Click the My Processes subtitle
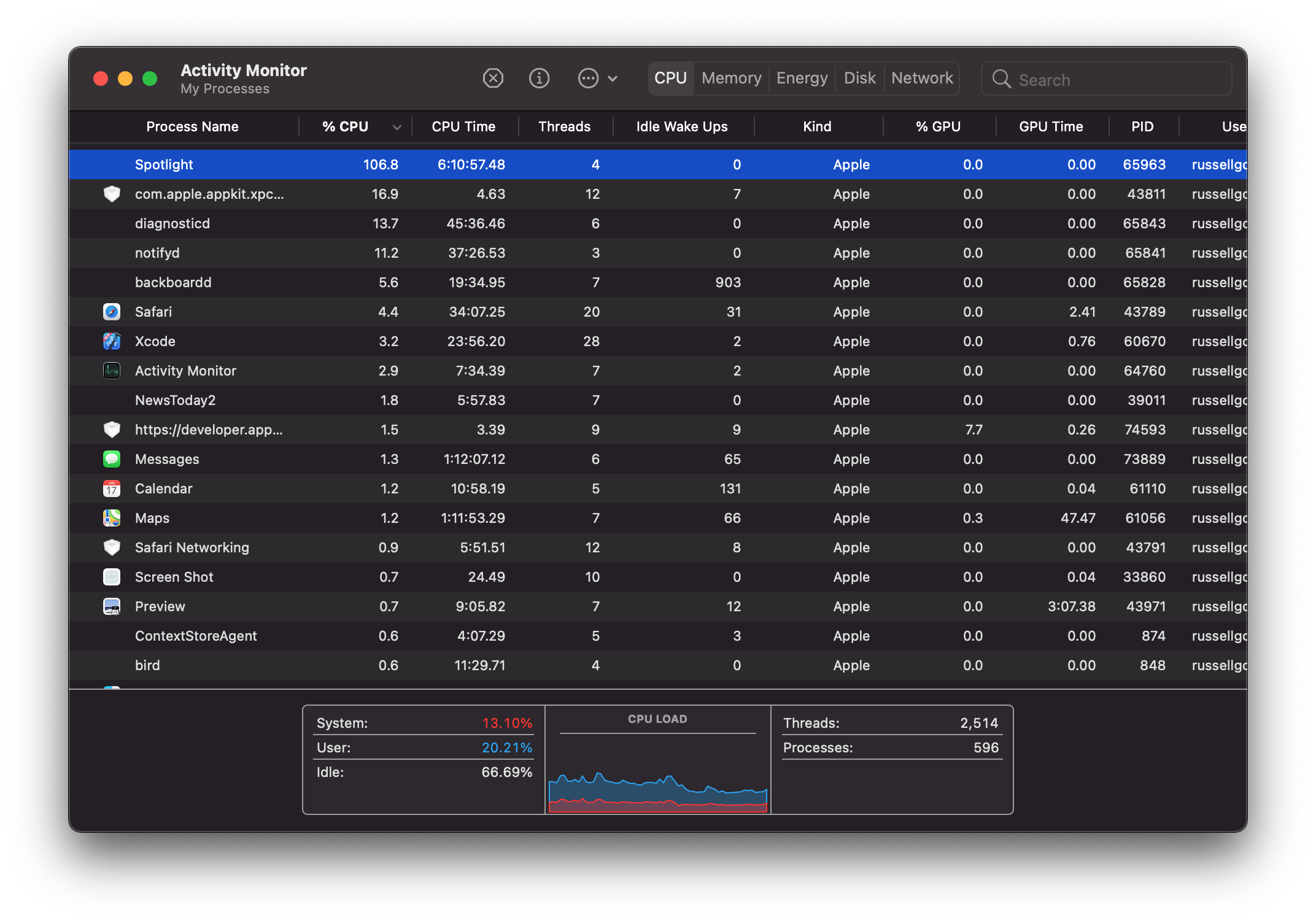1316x923 pixels. [x=225, y=89]
